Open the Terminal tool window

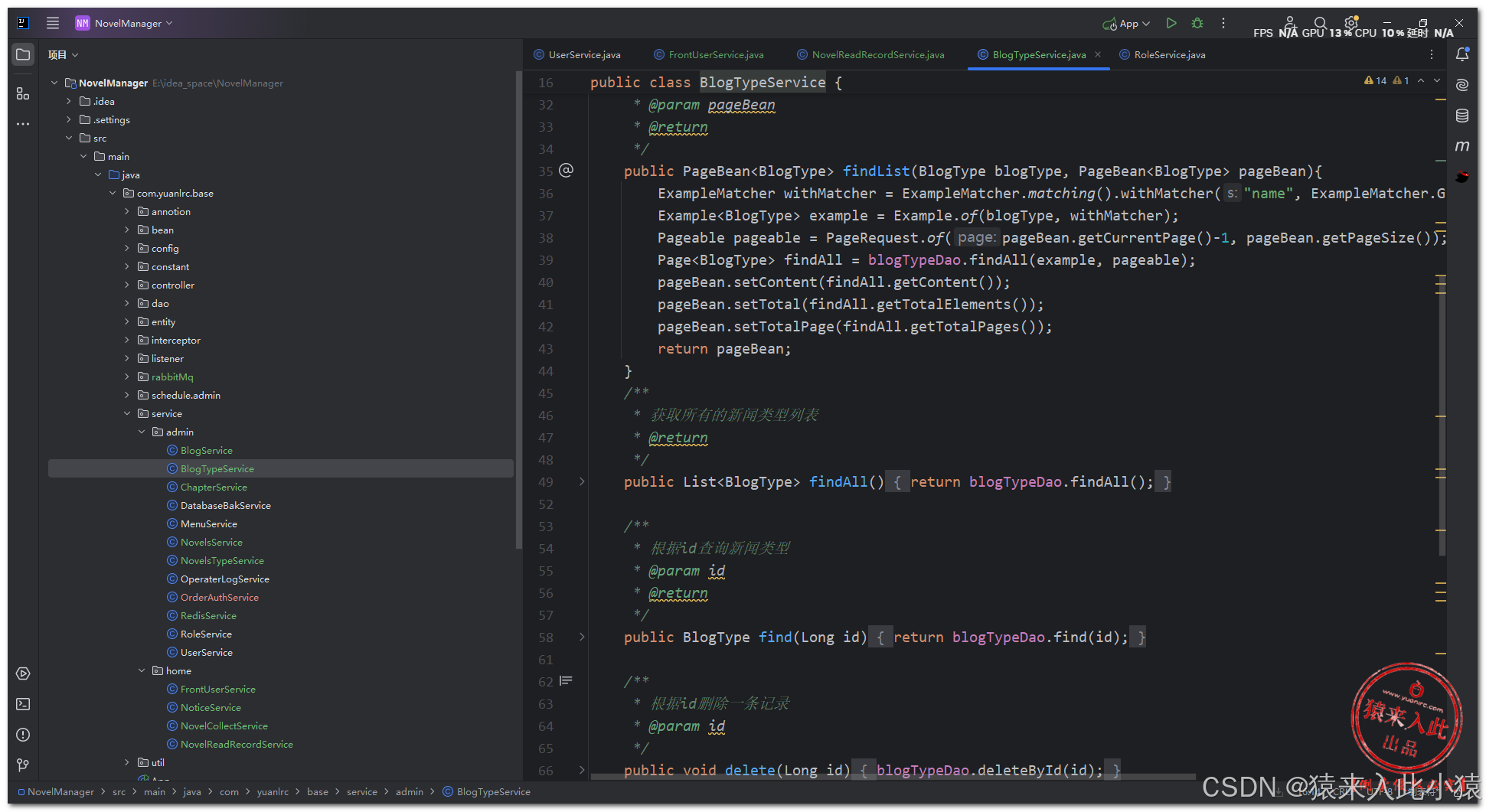23,704
